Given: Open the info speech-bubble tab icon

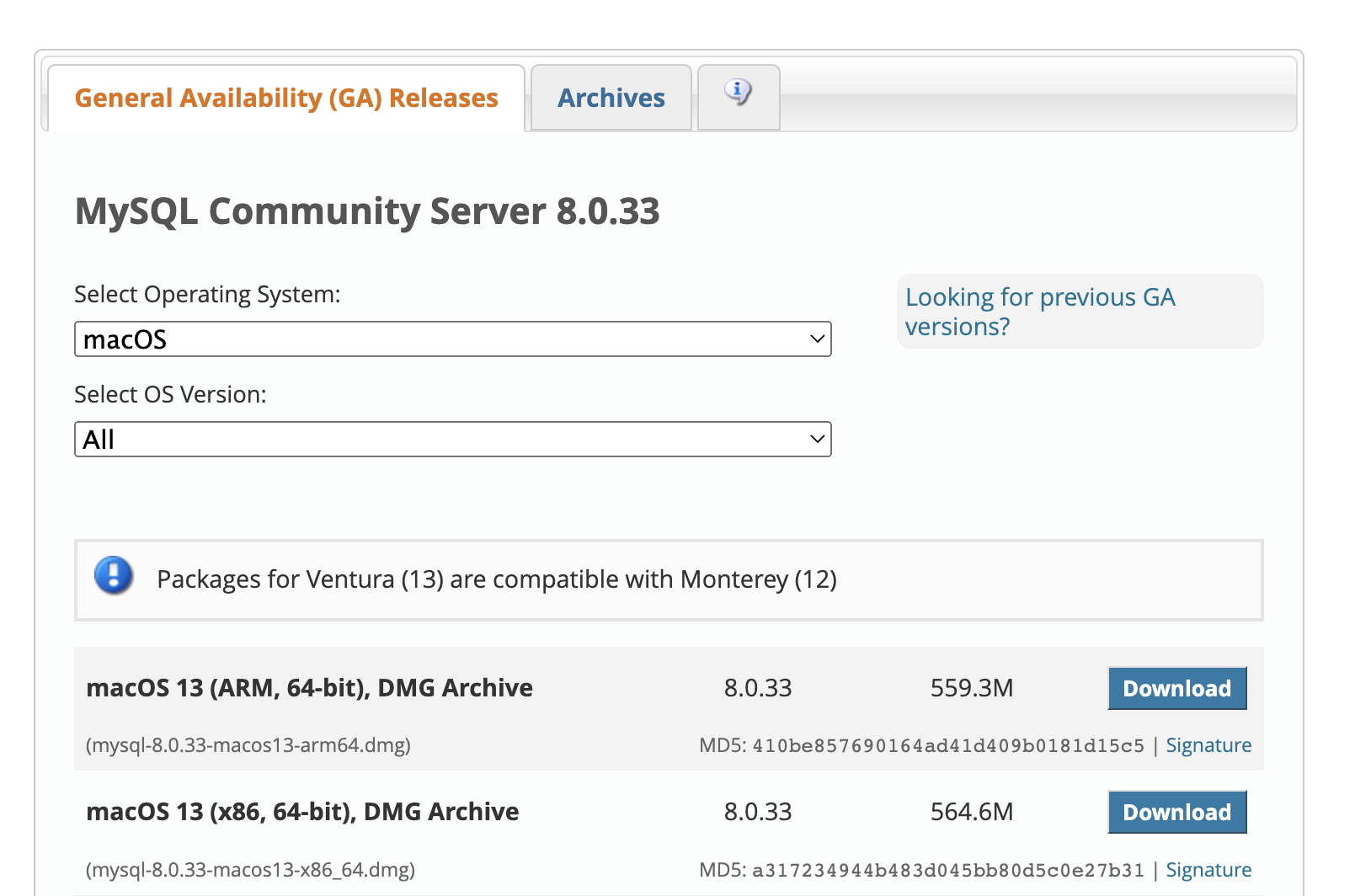Looking at the screenshot, I should click(739, 92).
